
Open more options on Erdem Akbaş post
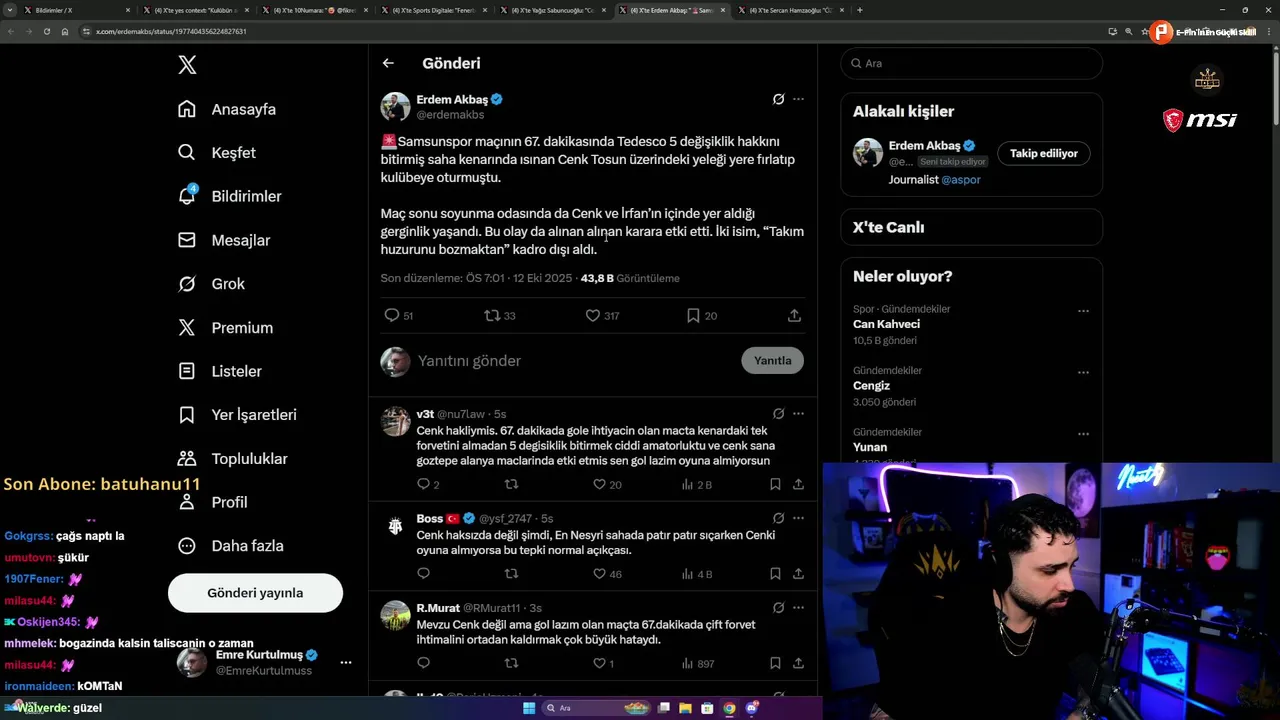pos(798,99)
